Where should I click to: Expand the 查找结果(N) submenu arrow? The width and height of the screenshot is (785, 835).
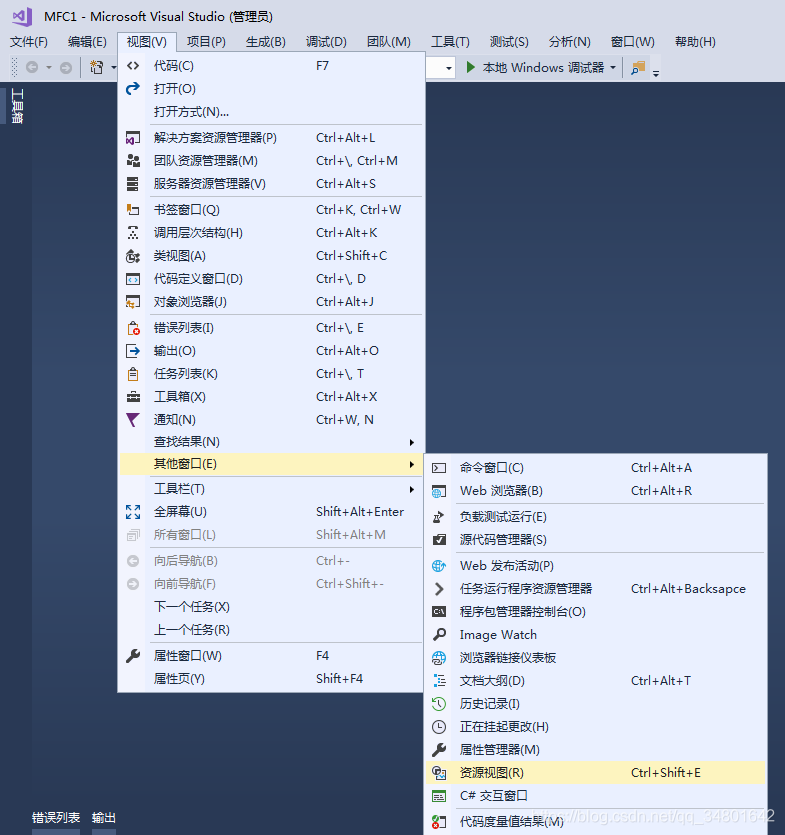pos(412,442)
